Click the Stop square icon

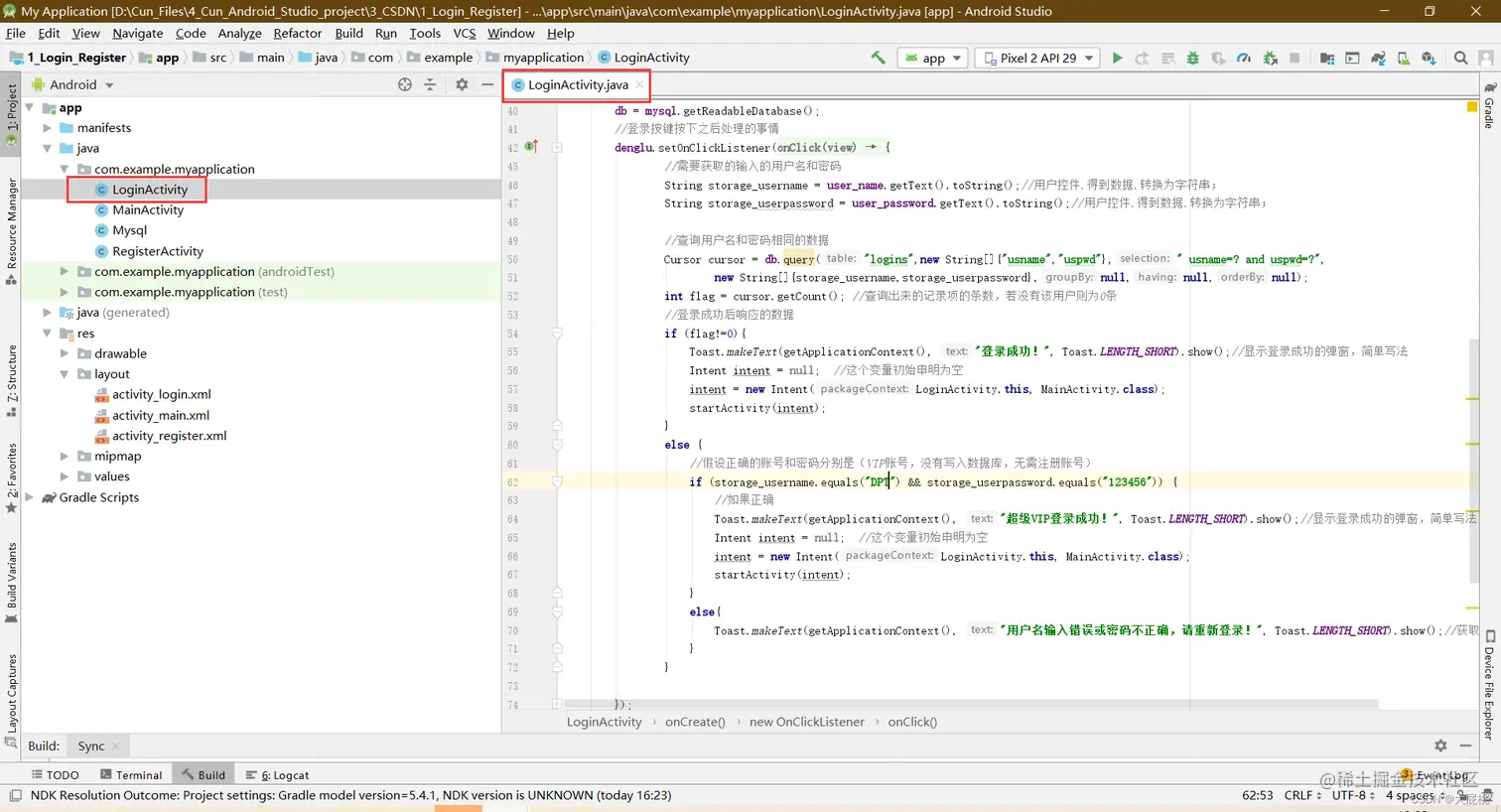pyautogui.click(x=1295, y=58)
